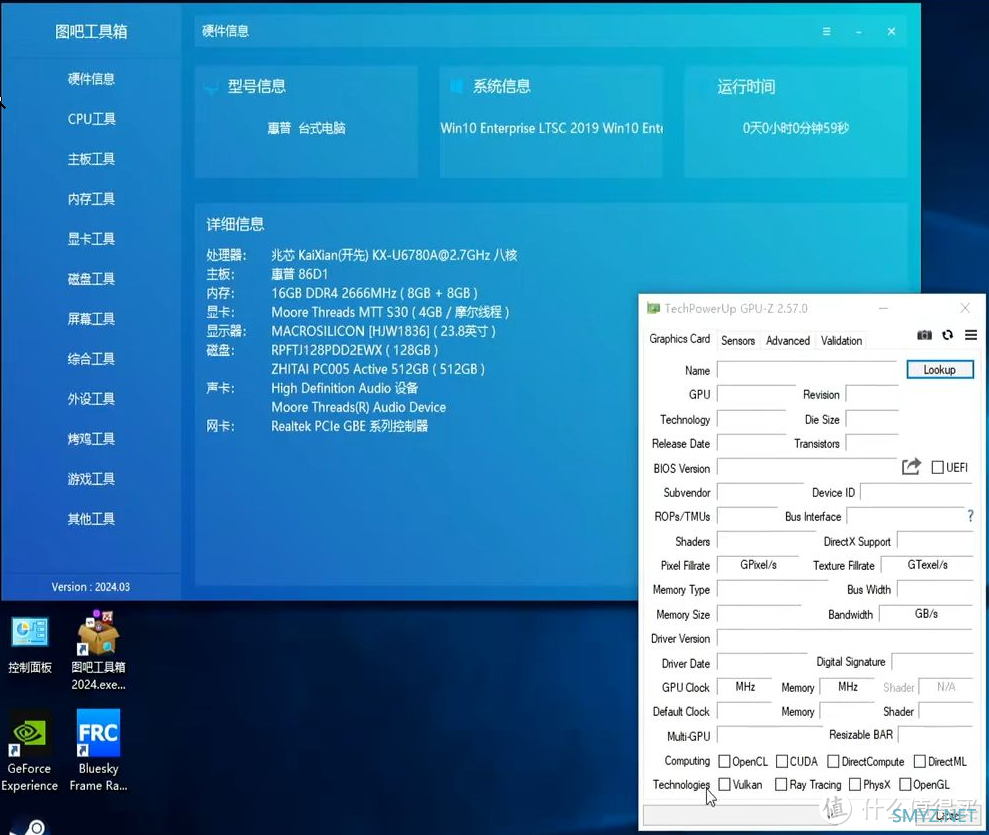
Task: Select 磁盘工具 in the sidebar
Action: tap(91, 279)
